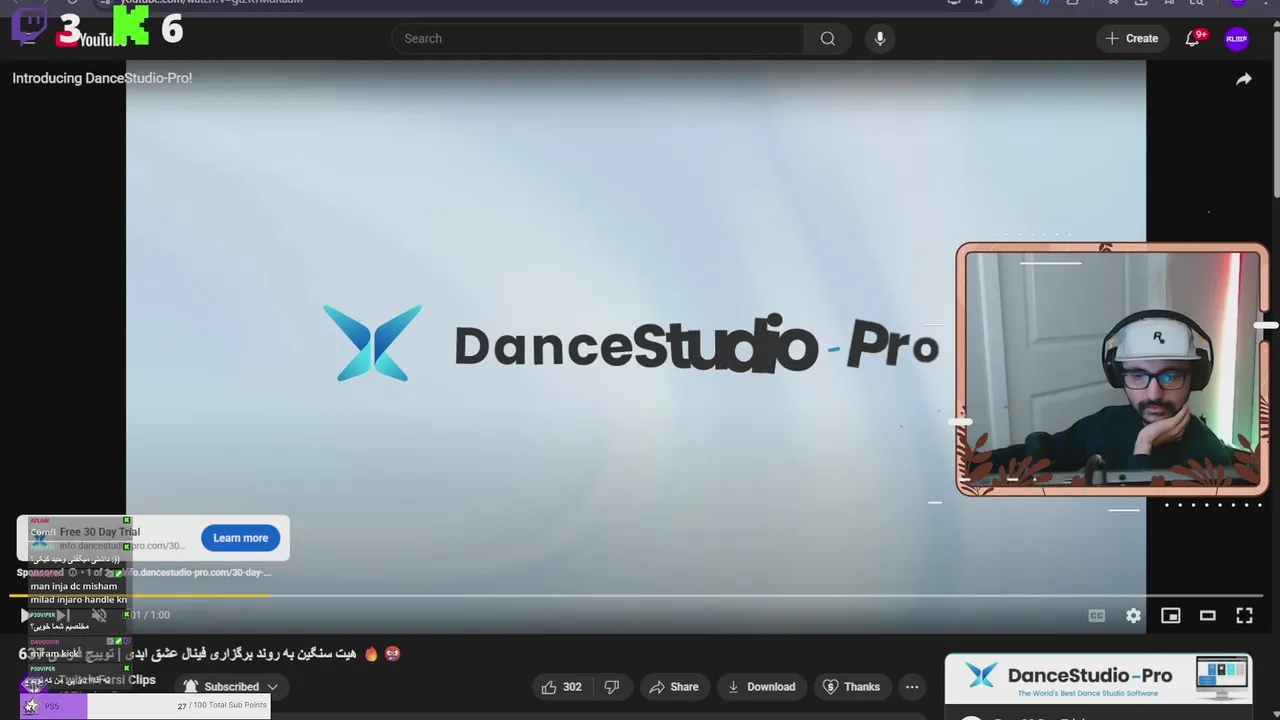Click Free 30 Day Trial ad title
The width and height of the screenshot is (1280, 720).
point(100,532)
